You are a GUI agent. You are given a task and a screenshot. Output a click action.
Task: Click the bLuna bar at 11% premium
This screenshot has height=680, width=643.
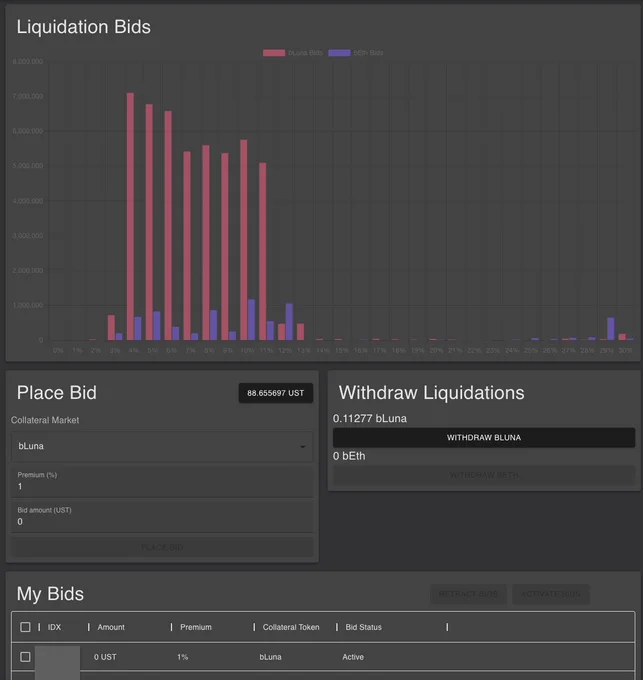[263, 251]
